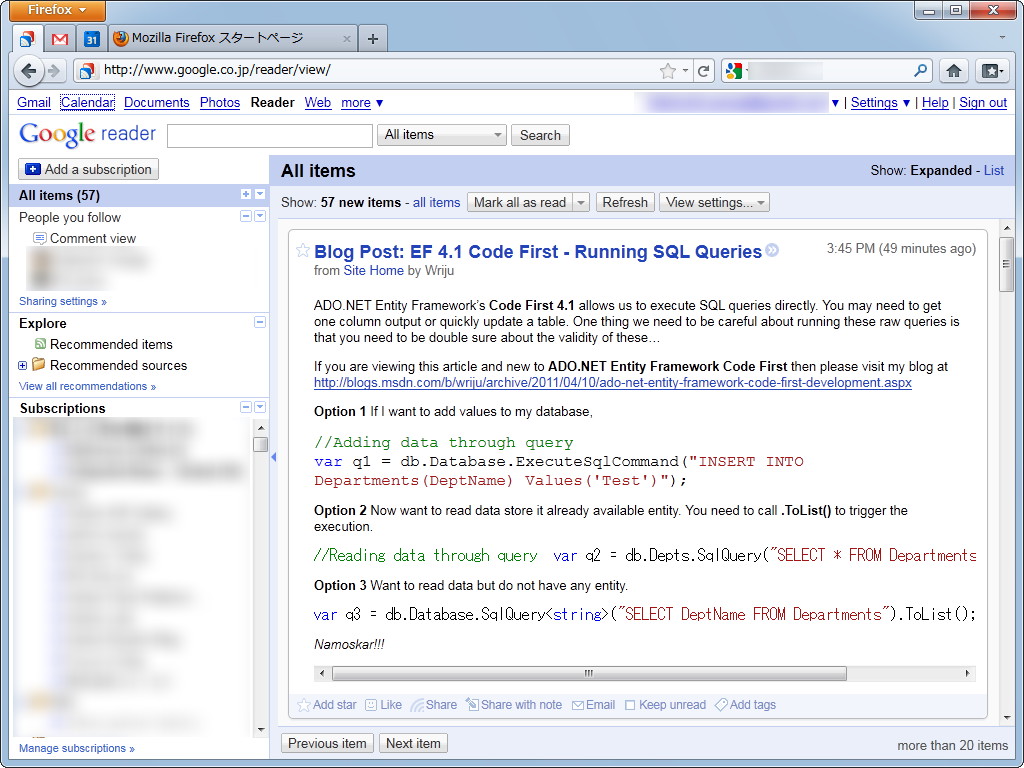Collapse sidebar with the divider arrow
This screenshot has width=1024, height=768.
(274, 457)
